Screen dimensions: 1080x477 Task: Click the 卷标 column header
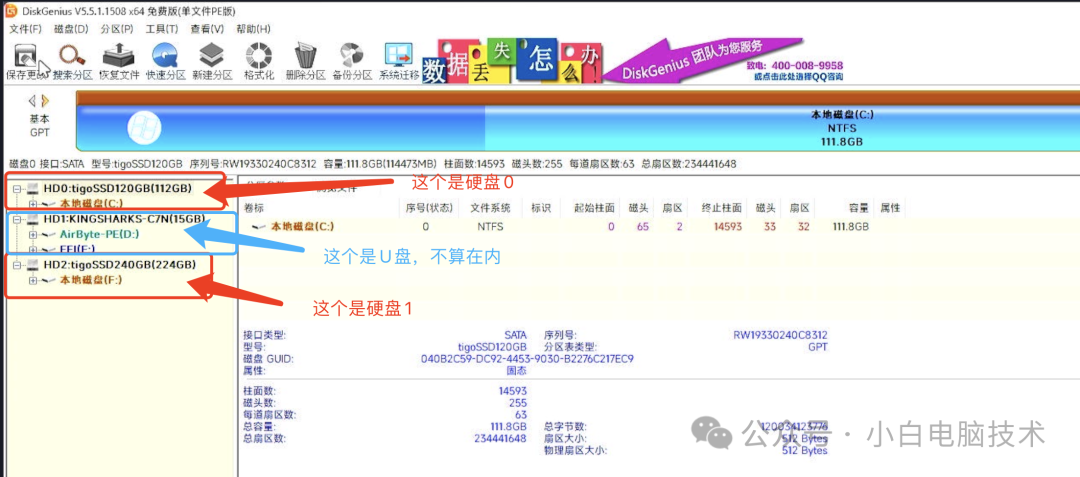(x=254, y=208)
